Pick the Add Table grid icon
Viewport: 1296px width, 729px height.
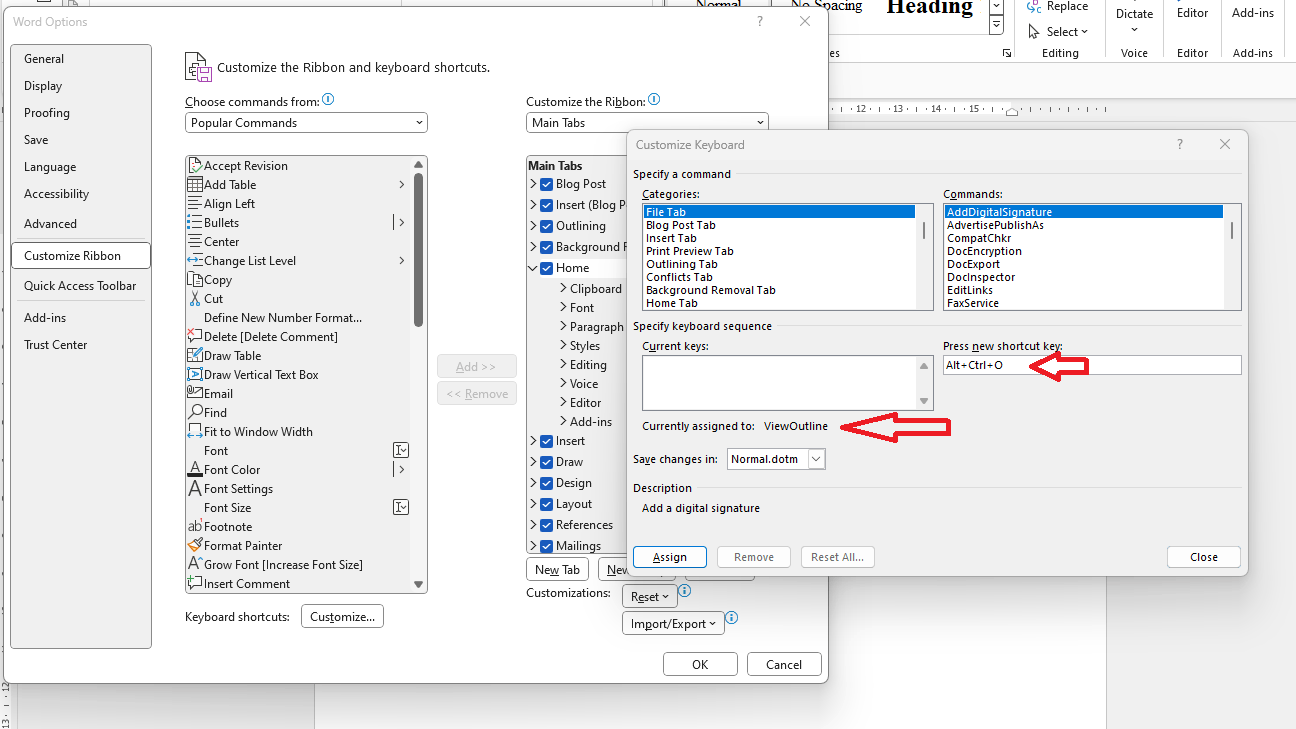pyautogui.click(x=195, y=185)
